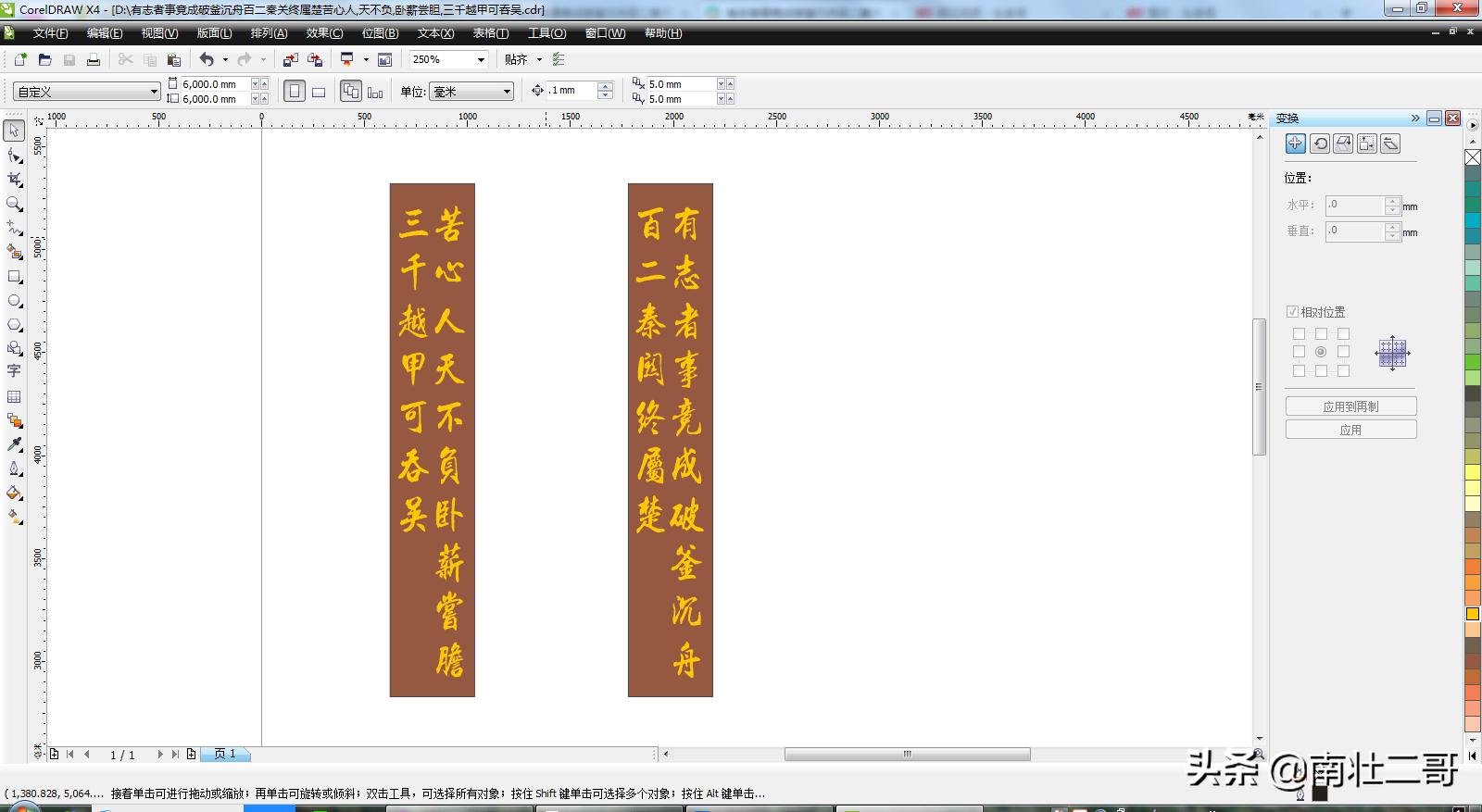Image resolution: width=1482 pixels, height=812 pixels.
Task: Switch to Skew transform
Action: click(1389, 144)
